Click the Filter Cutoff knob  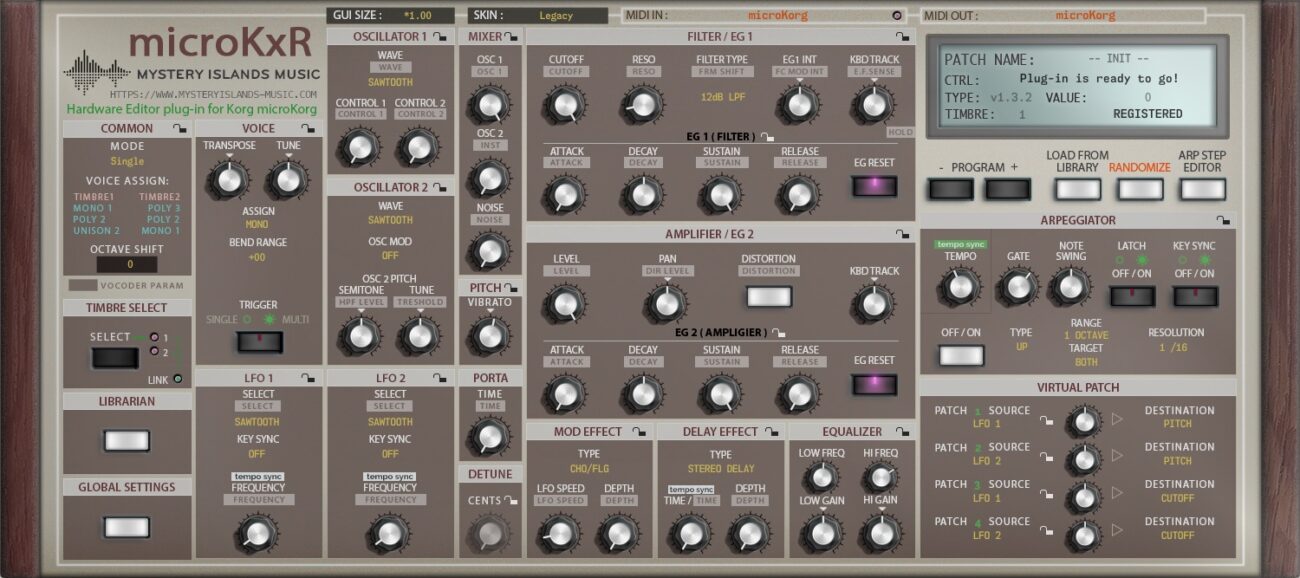565,102
